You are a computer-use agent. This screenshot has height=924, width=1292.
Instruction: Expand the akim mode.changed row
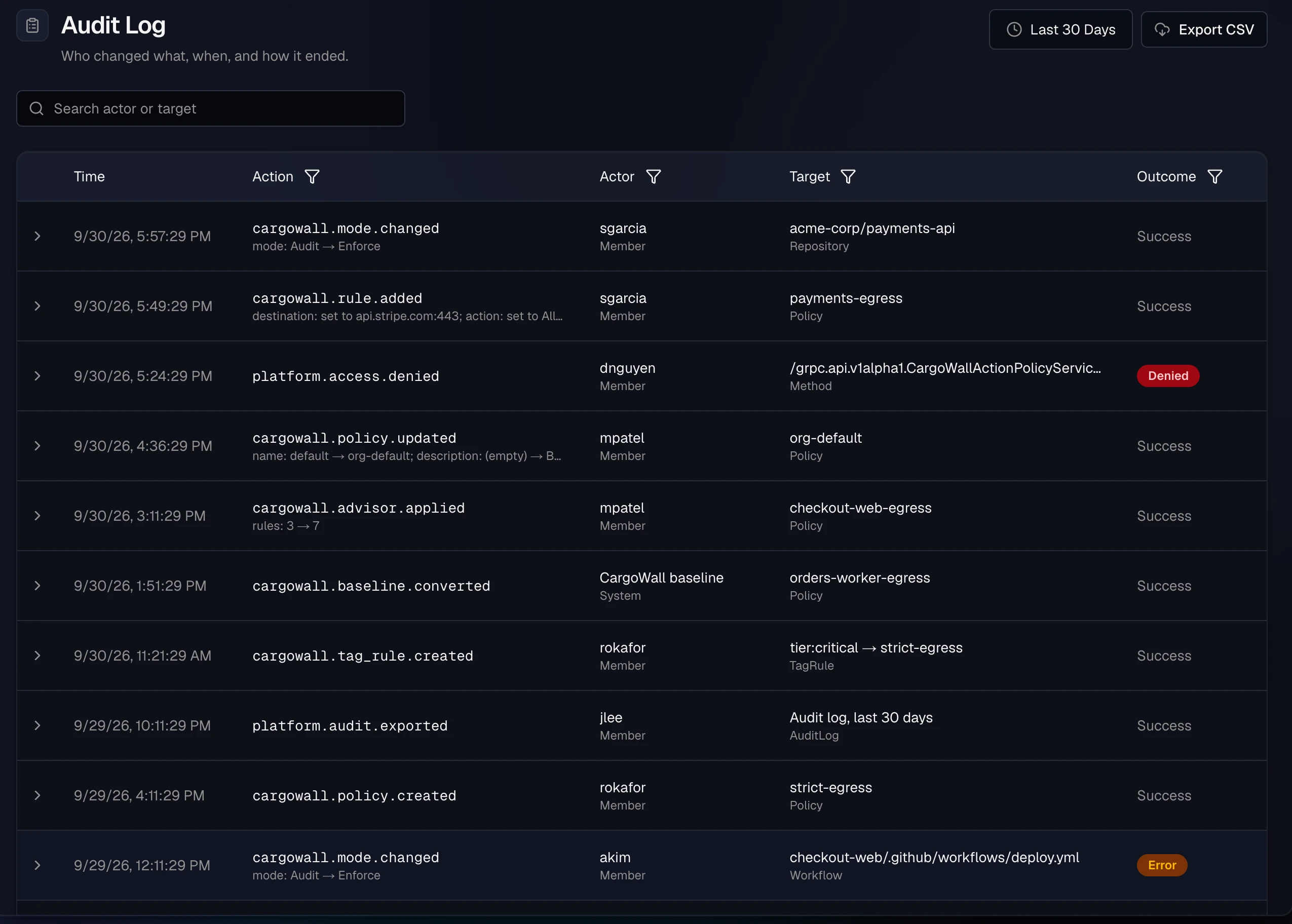(x=37, y=866)
